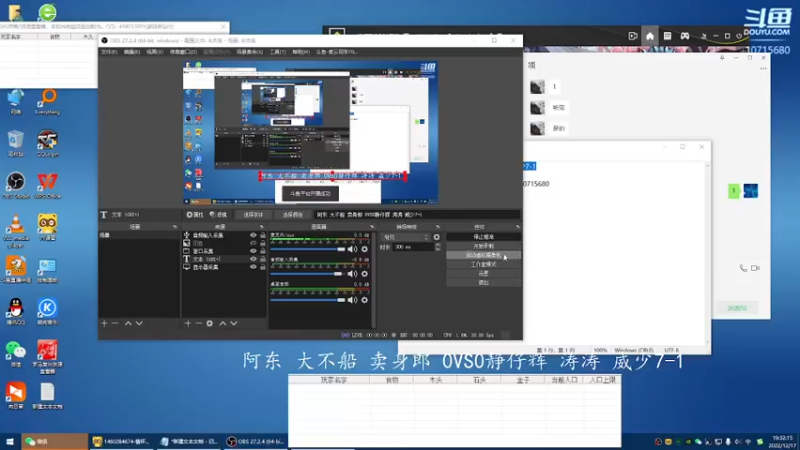Open OBS 设置 from the controls panel
The height and width of the screenshot is (450, 800).
tap(483, 273)
